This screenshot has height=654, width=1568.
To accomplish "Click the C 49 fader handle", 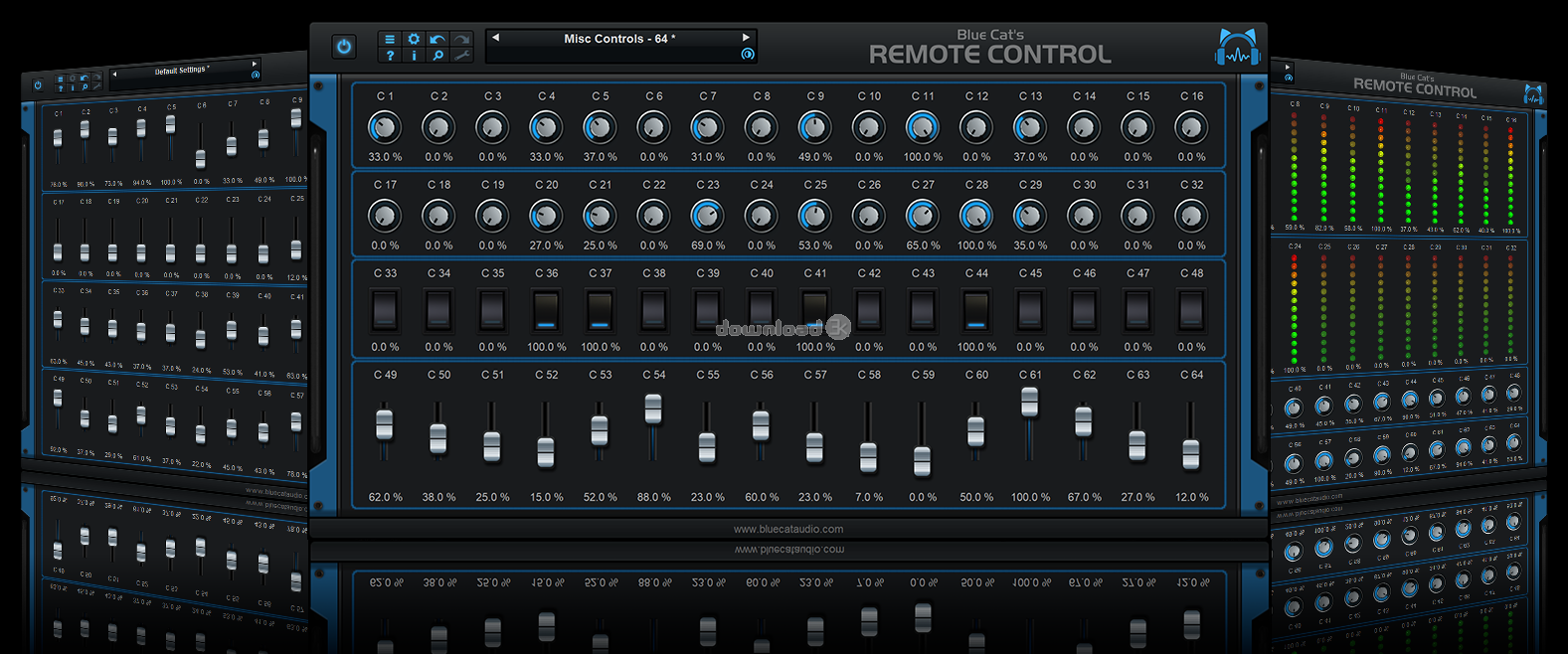I will [385, 424].
